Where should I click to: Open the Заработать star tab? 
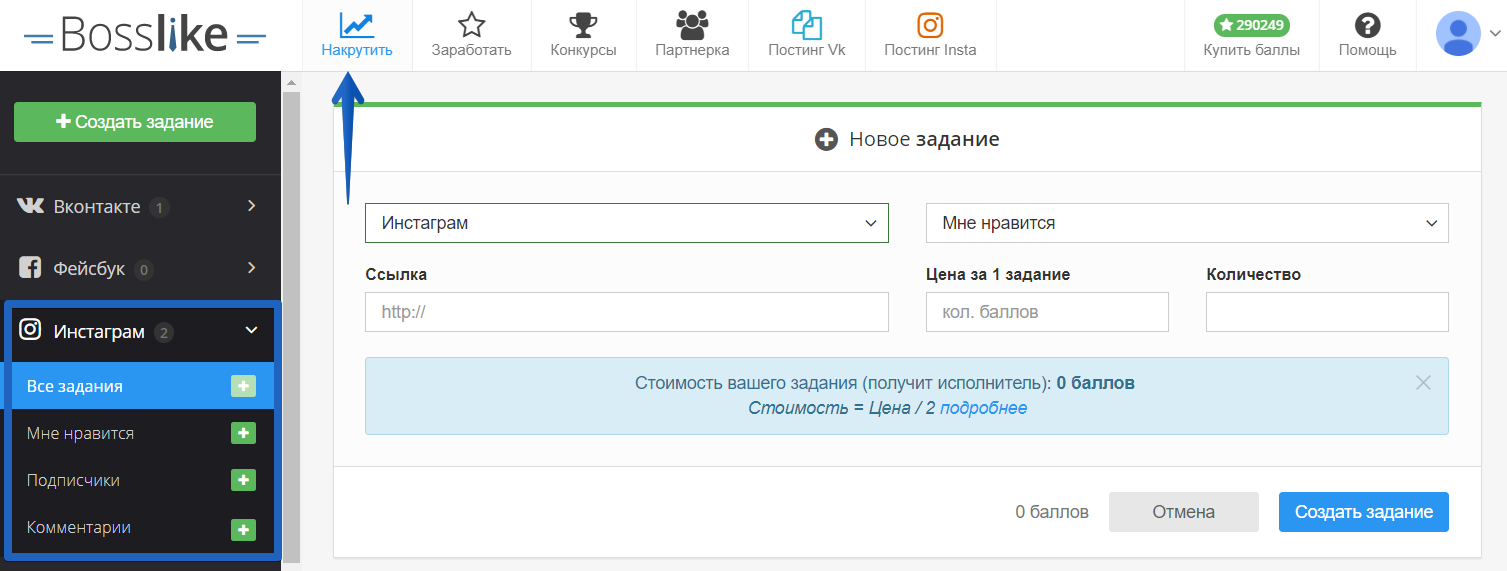tap(471, 36)
